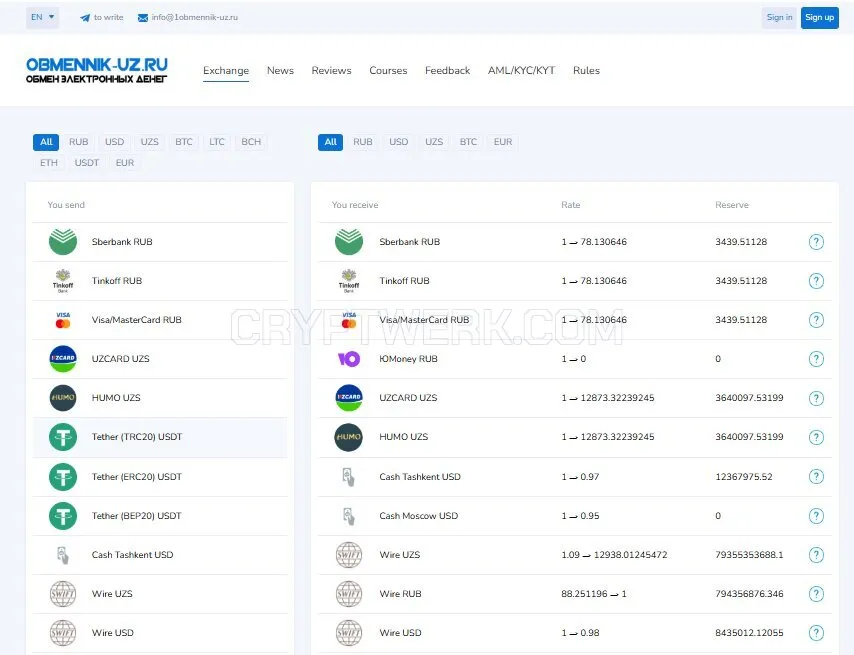Open the Exchange menu item
The image size is (854, 655).
click(226, 71)
